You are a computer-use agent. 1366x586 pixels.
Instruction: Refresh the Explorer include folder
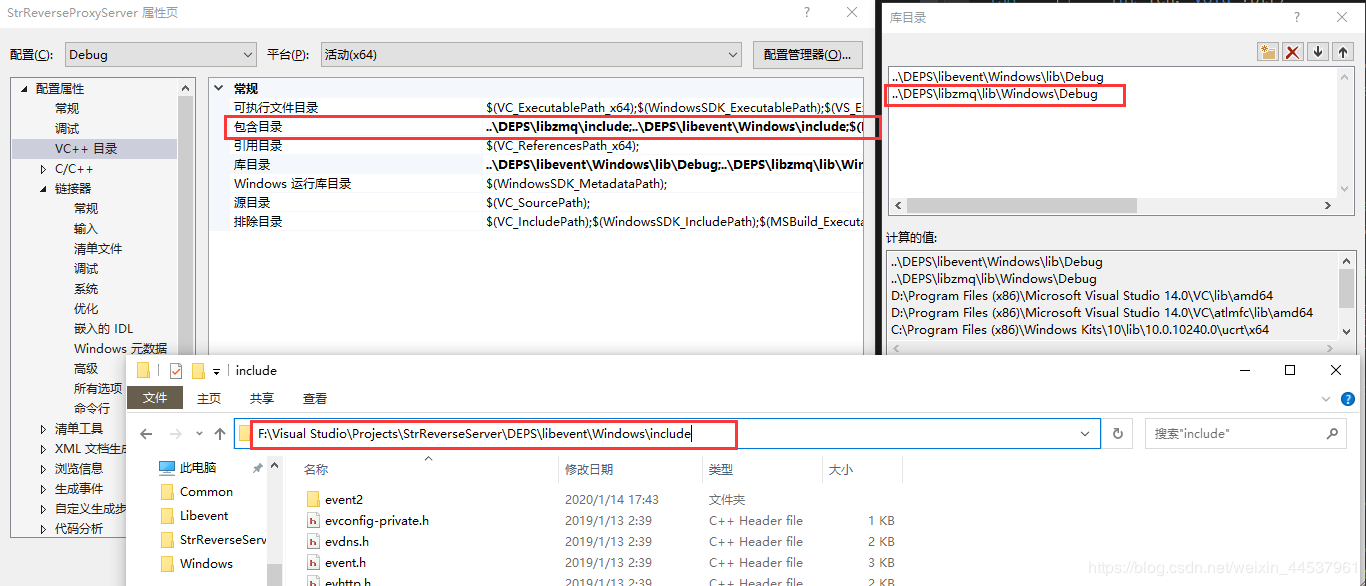pos(1118,434)
